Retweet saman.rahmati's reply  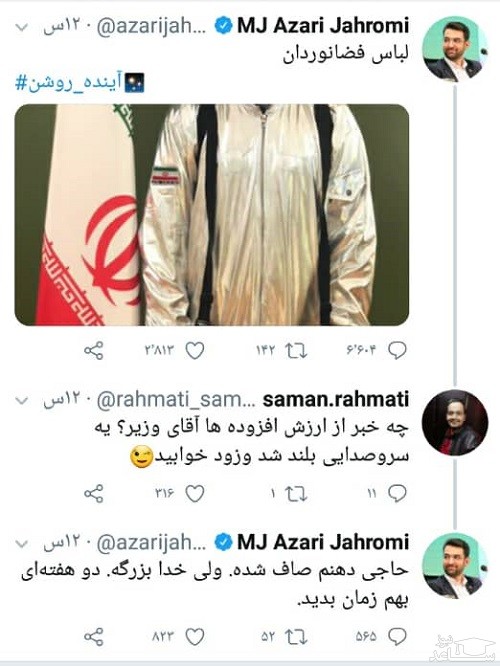296,494
